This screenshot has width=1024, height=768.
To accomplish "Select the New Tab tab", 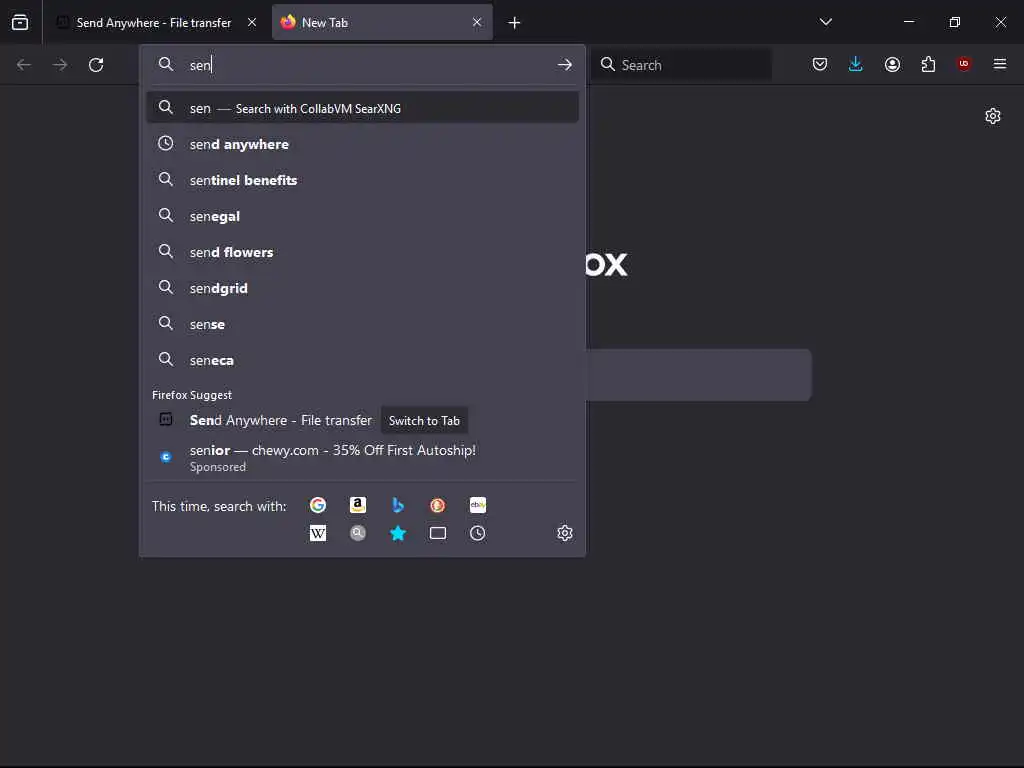I will (382, 22).
